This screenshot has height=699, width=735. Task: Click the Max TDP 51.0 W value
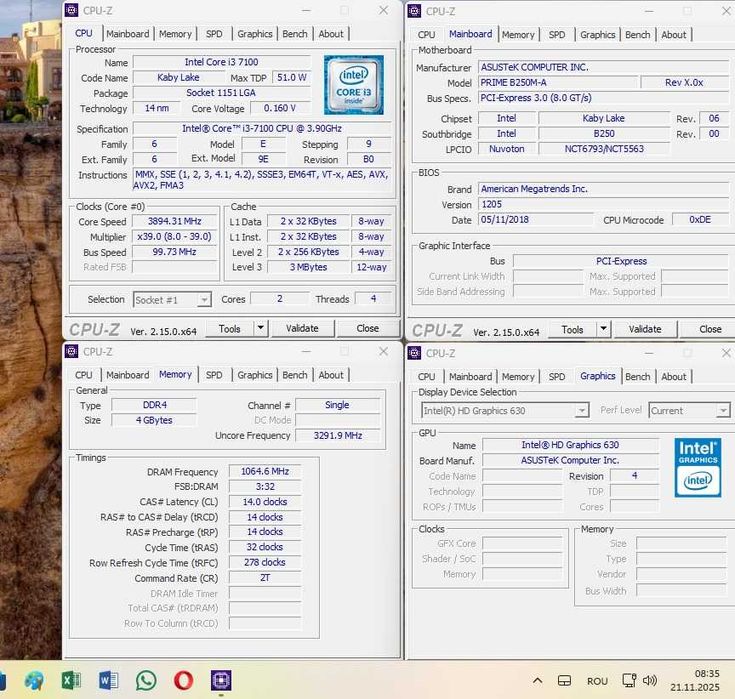pyautogui.click(x=292, y=77)
